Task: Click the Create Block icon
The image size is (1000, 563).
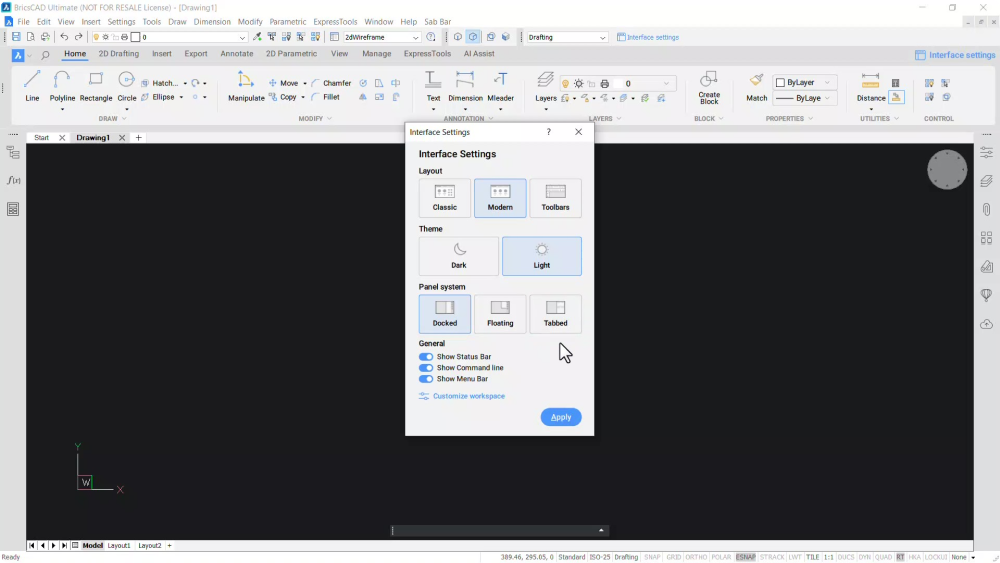Action: (x=709, y=87)
